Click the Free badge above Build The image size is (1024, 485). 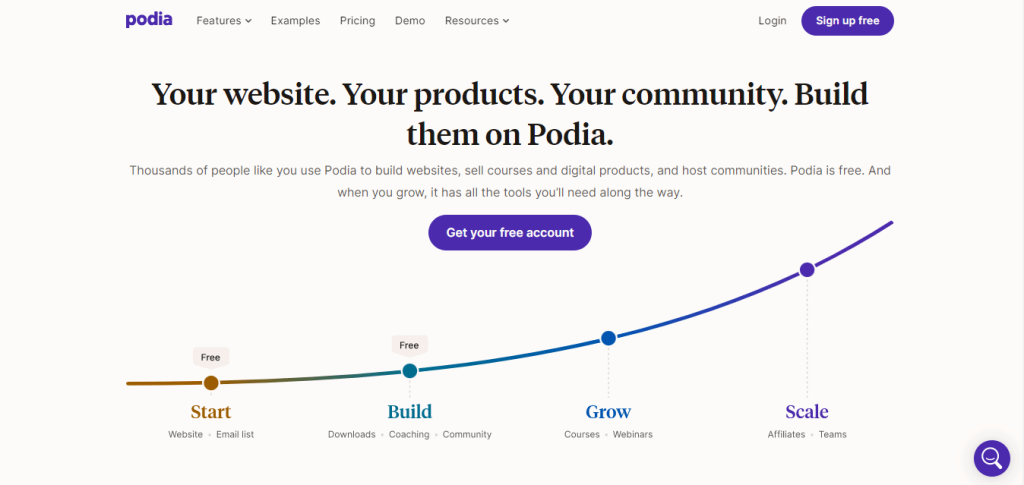click(x=409, y=345)
